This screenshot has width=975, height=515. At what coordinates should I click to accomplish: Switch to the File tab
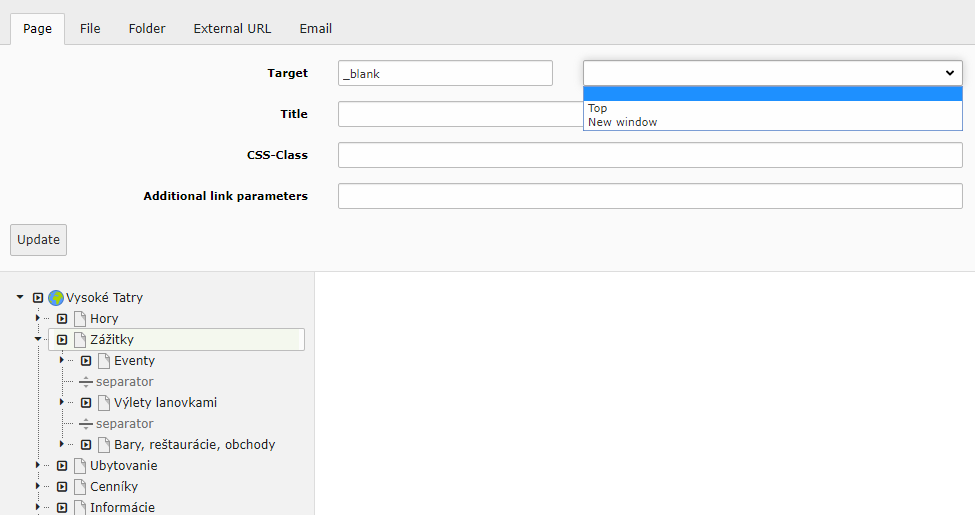[90, 29]
